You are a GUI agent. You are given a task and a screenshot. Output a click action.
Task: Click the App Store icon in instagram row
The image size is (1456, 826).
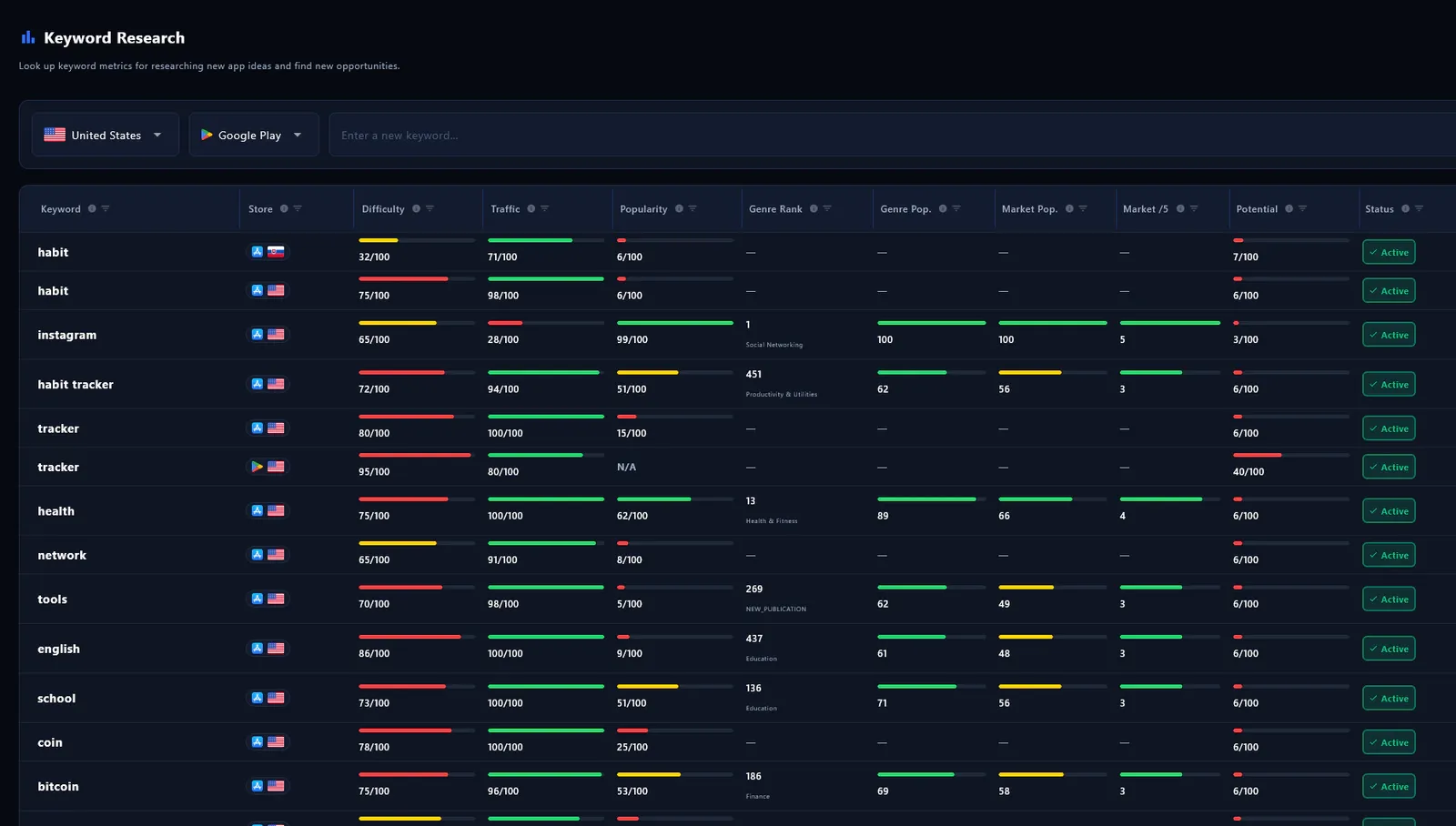(x=258, y=335)
